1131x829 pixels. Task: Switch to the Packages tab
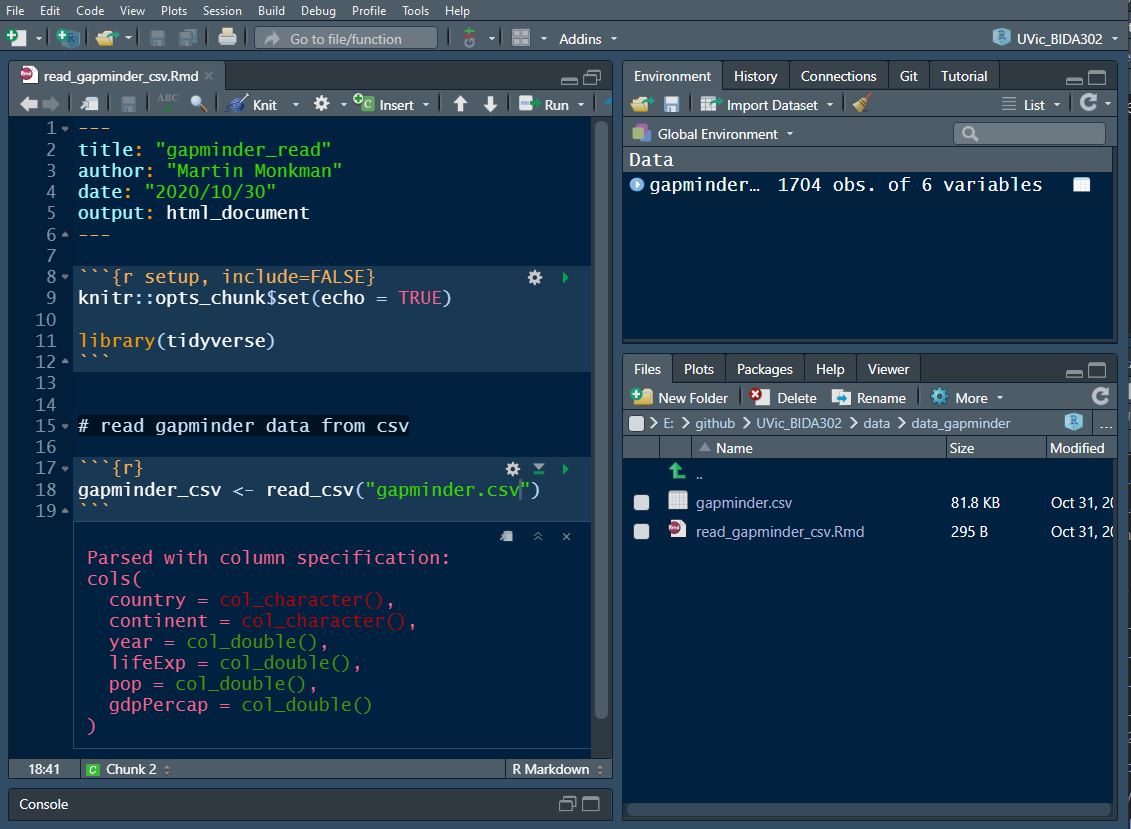764,369
